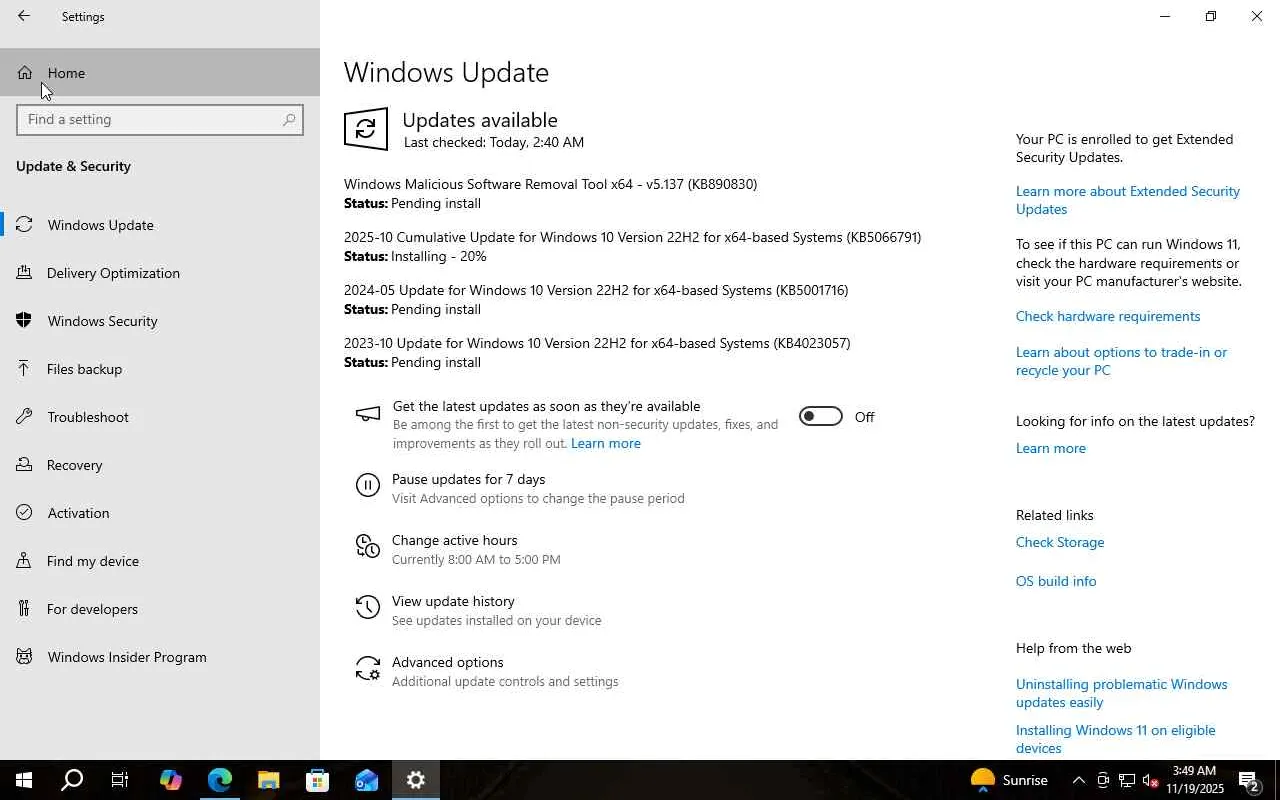Click the Last checked: Today, 2:40 AM text
The image size is (1280, 800).
point(494,142)
